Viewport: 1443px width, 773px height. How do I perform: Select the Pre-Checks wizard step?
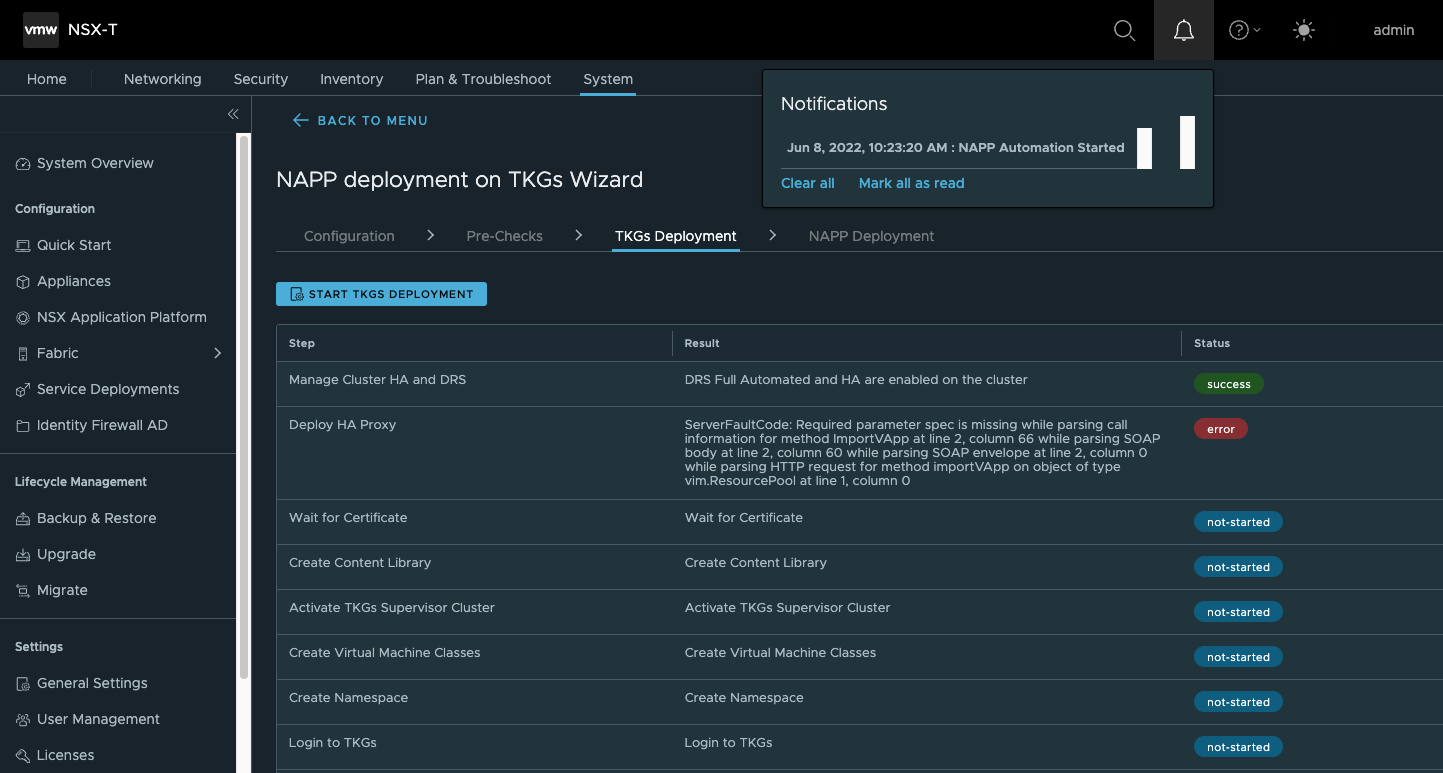coord(505,236)
